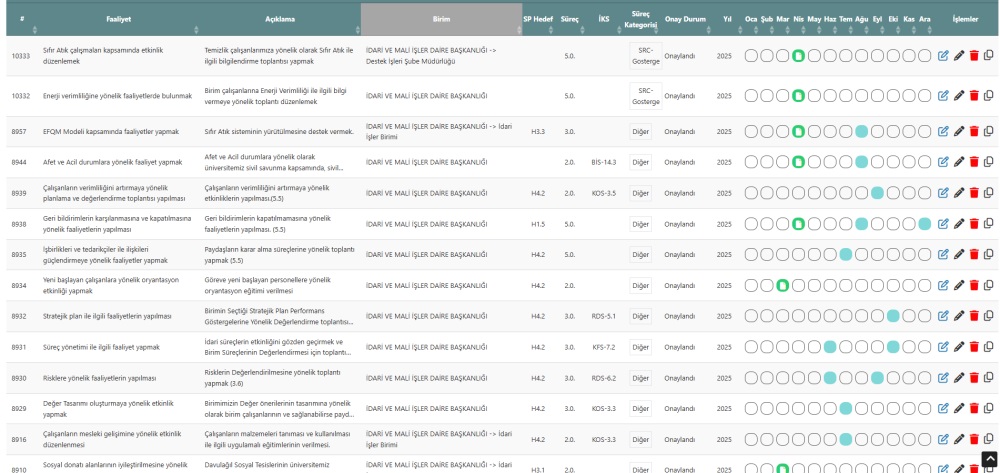The image size is (1000, 473).
Task: Click the green March document icon in row 8934
Action: coord(783,286)
